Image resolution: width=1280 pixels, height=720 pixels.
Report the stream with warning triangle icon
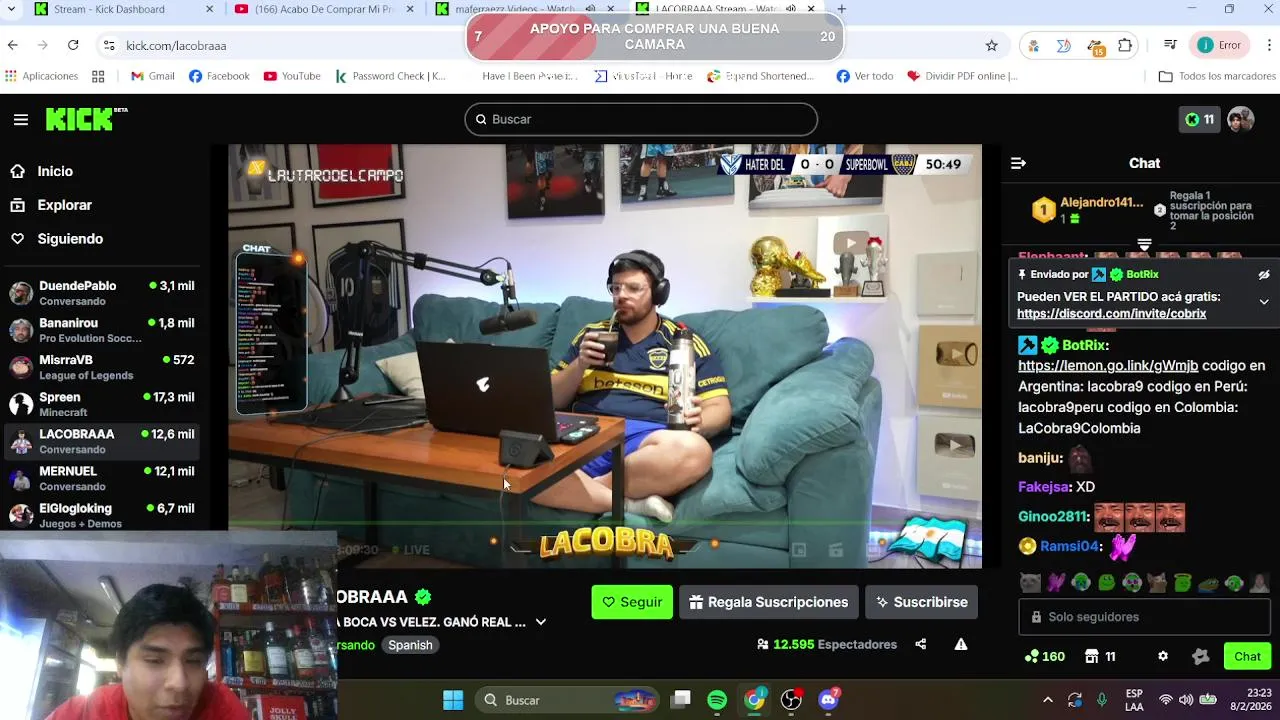(x=961, y=645)
